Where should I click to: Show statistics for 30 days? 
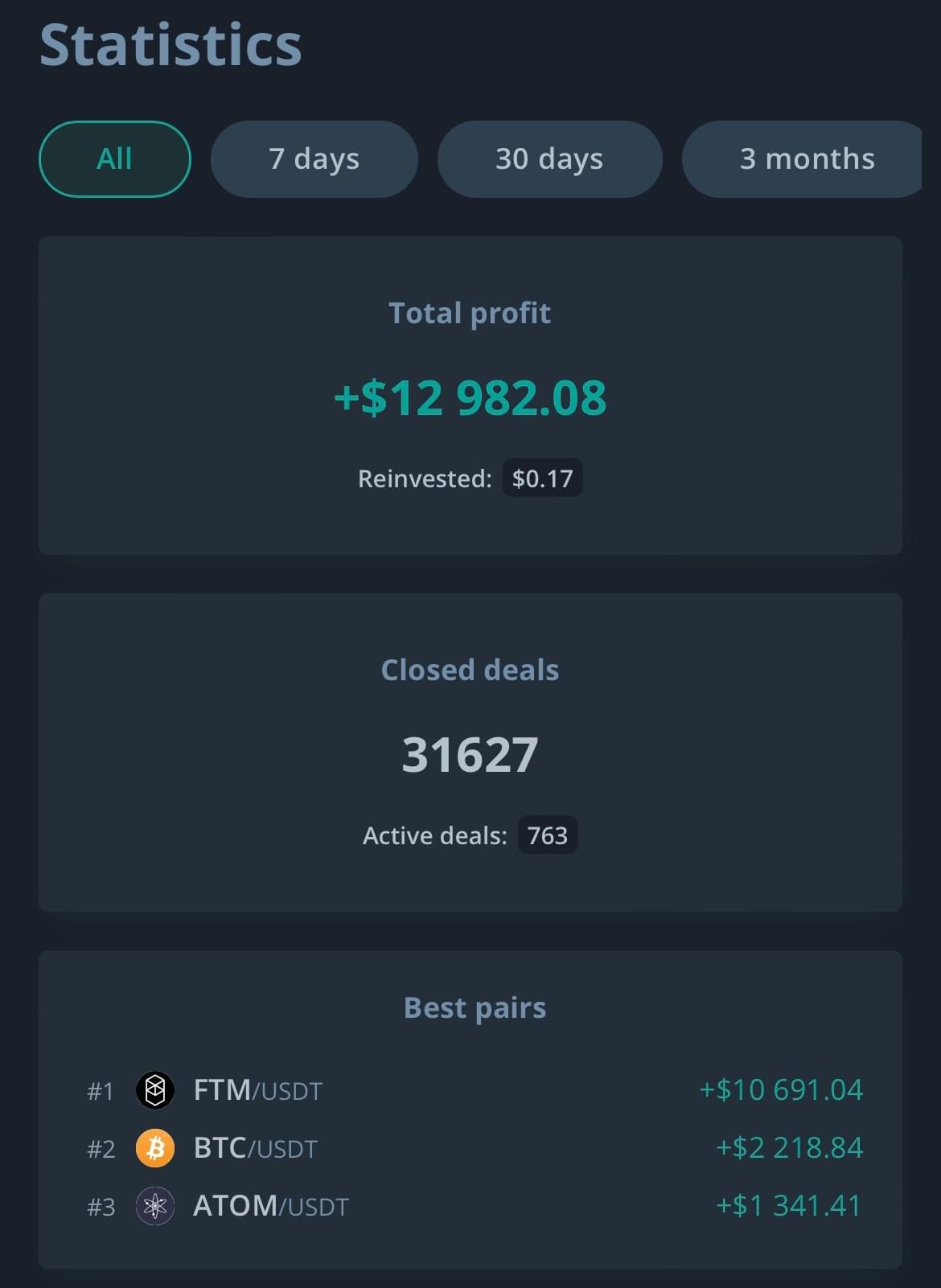[x=549, y=158]
